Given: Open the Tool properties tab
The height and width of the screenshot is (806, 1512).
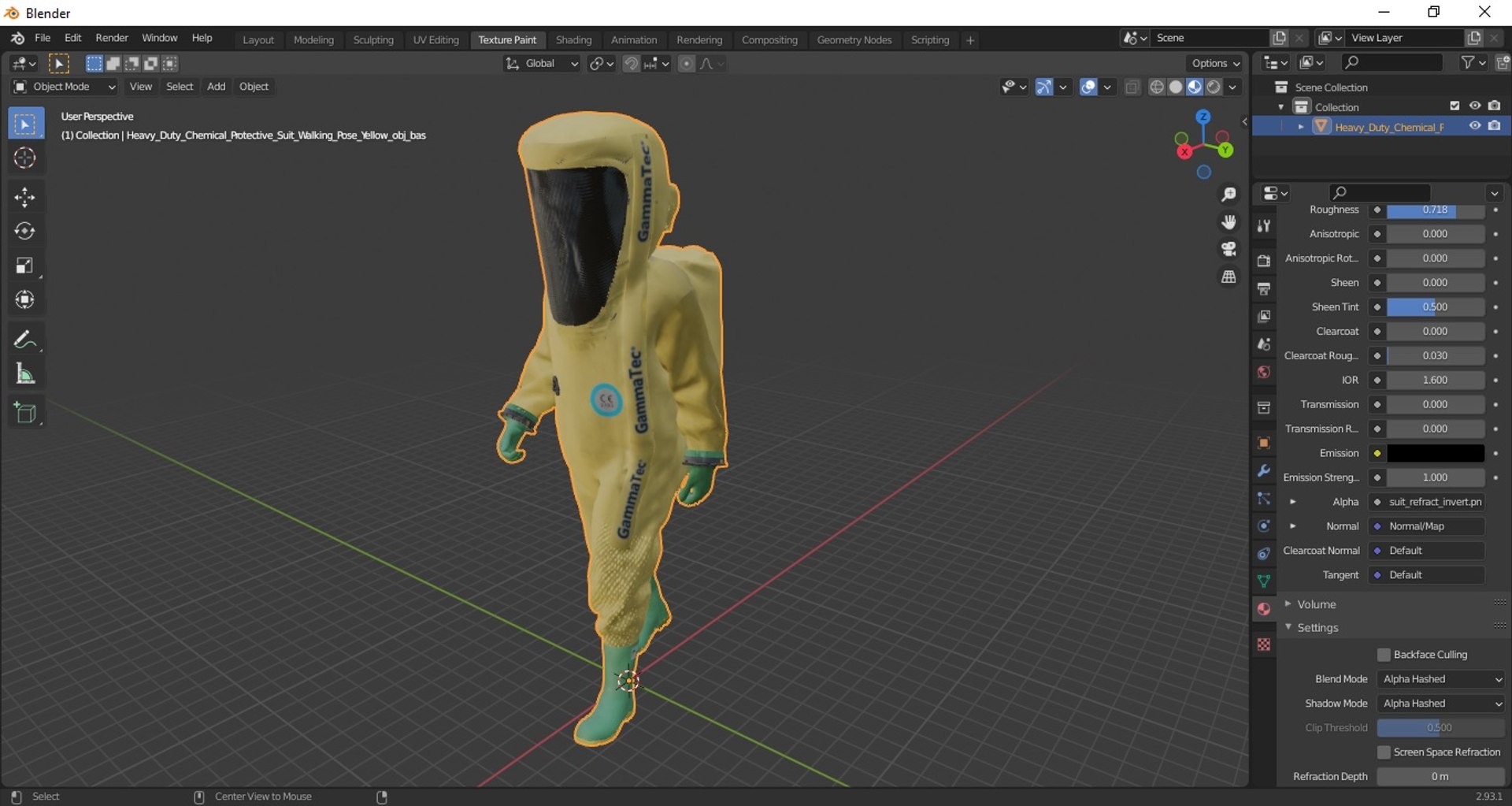Looking at the screenshot, I should tap(1264, 226).
